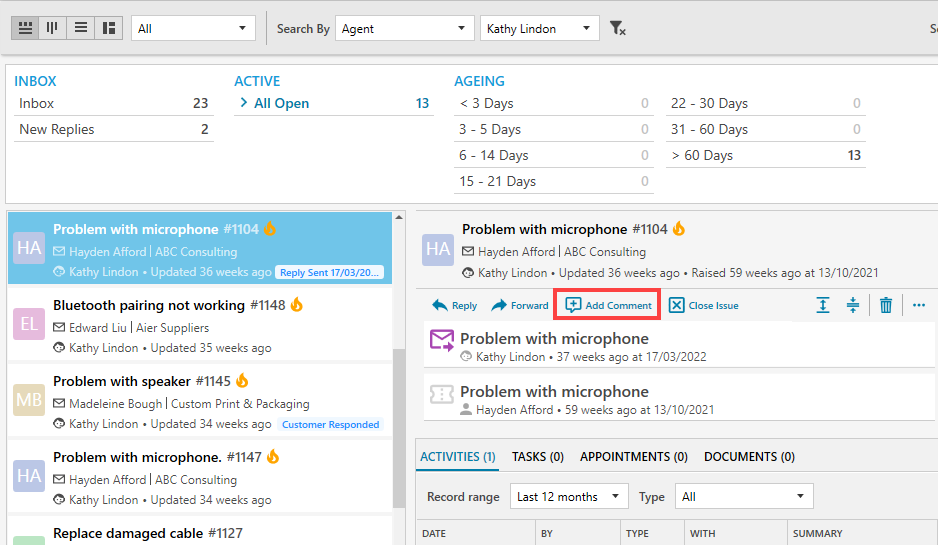This screenshot has width=938, height=545.
Task: Open the Inbox row with 23 items
Action: tap(114, 103)
